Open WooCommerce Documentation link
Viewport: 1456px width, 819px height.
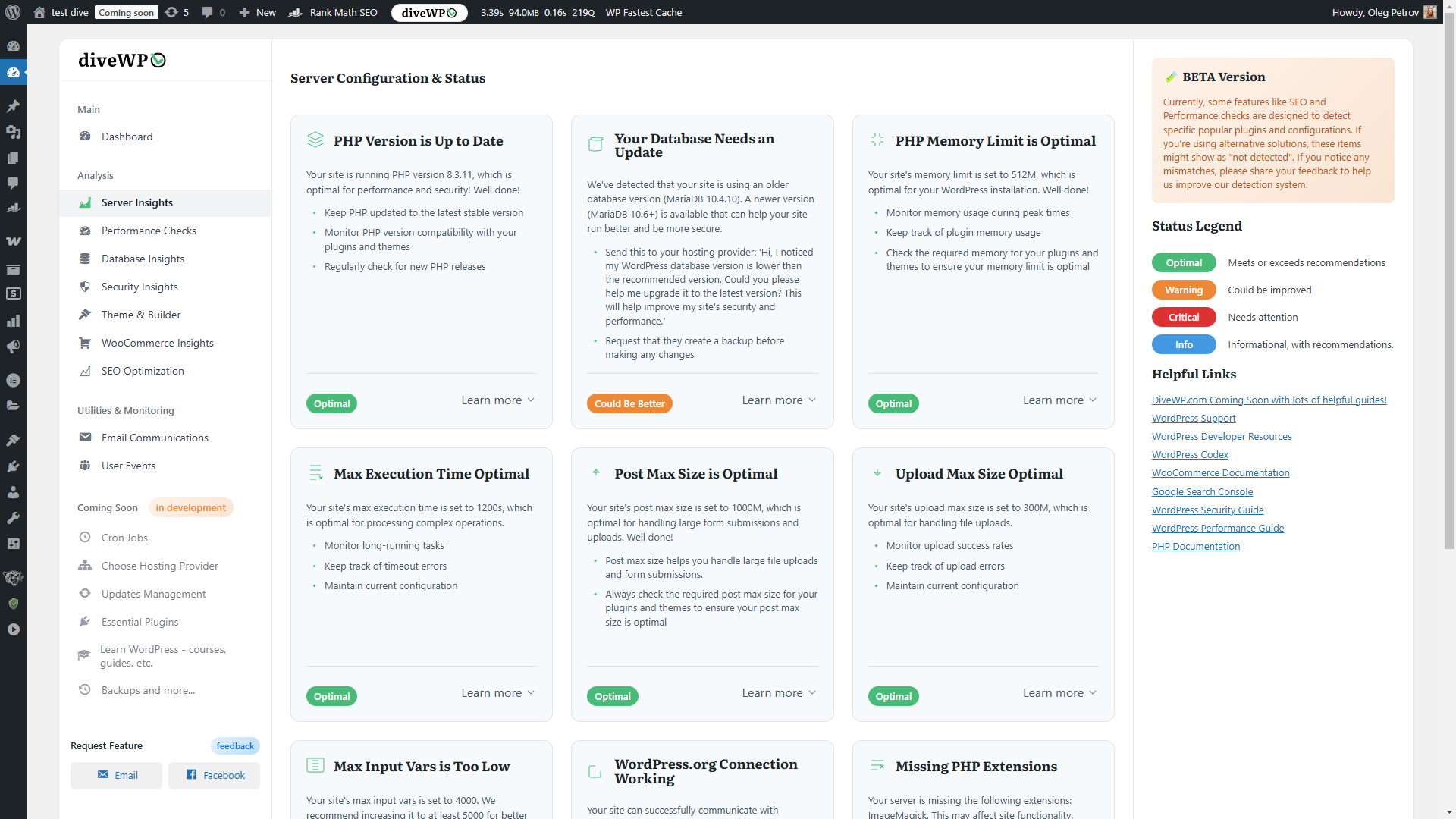point(1220,472)
